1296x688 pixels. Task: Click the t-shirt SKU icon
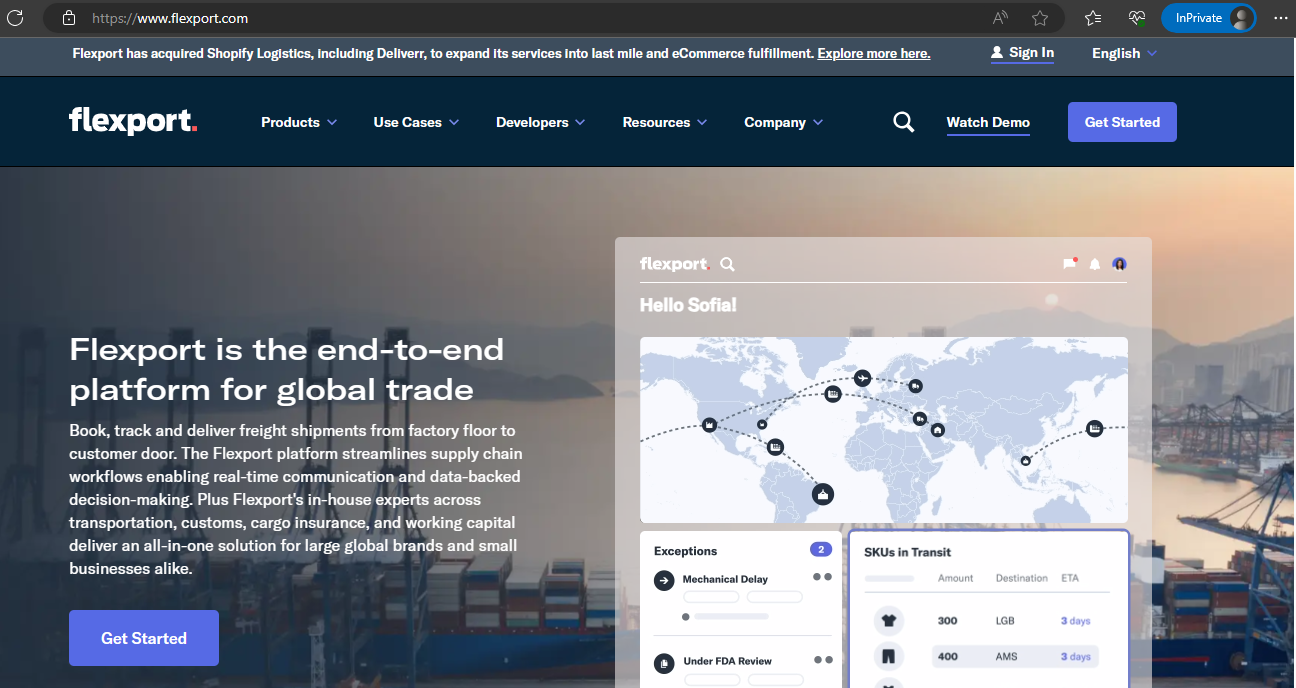pyautogui.click(x=887, y=621)
